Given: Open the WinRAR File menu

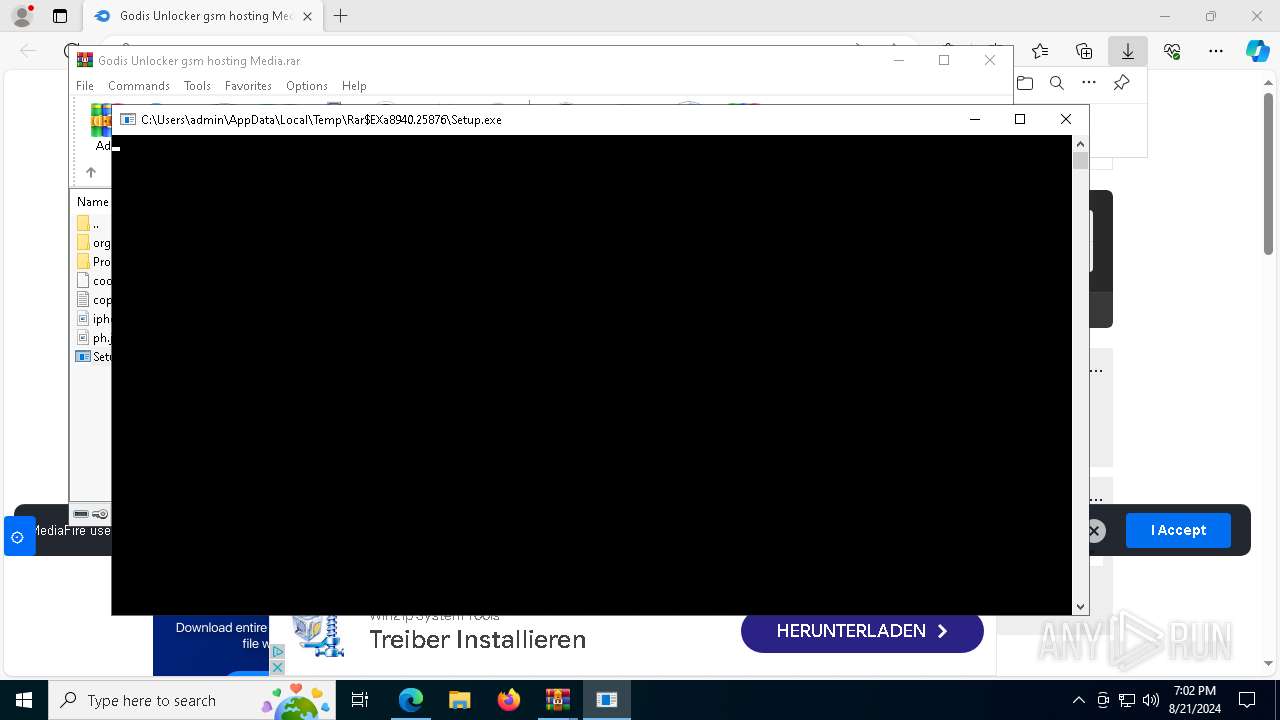Looking at the screenshot, I should [85, 86].
